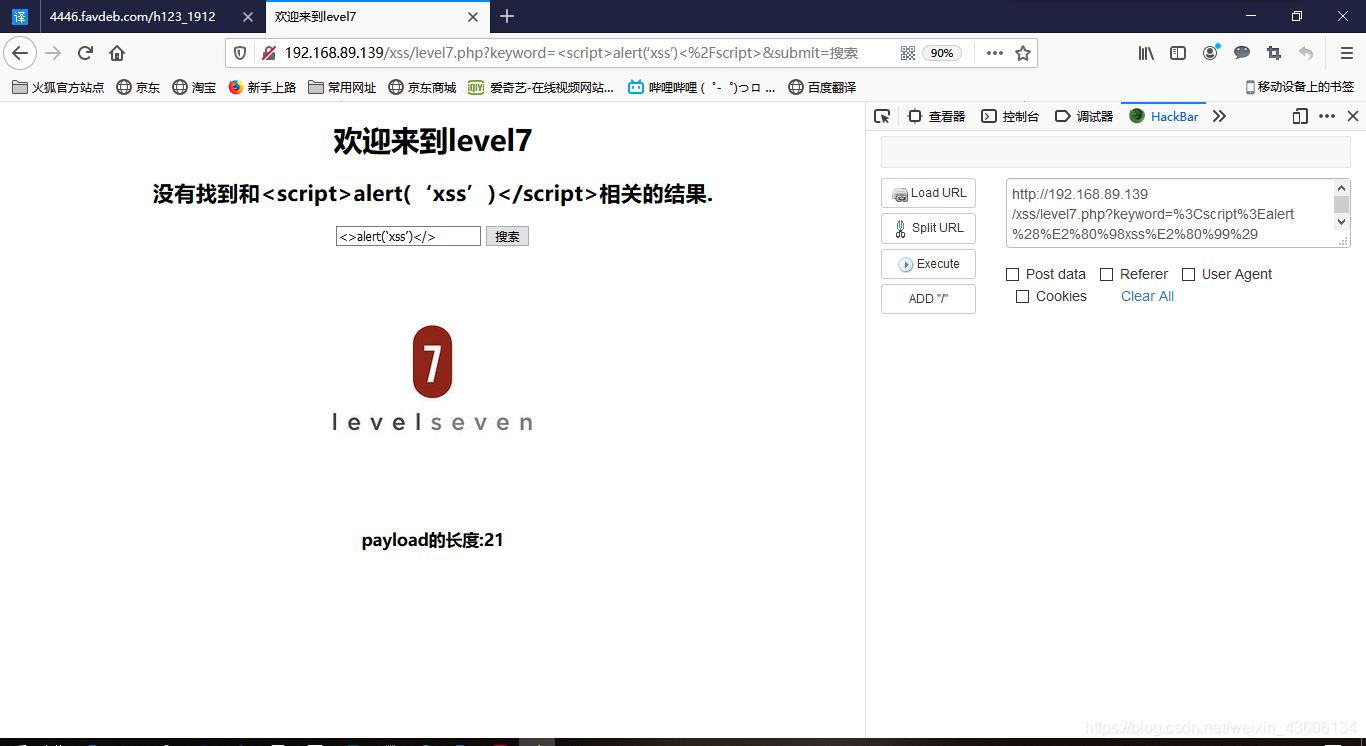Viewport: 1366px width, 746px height.
Task: Open the DevTools meatball options menu
Action: pos(1326,116)
